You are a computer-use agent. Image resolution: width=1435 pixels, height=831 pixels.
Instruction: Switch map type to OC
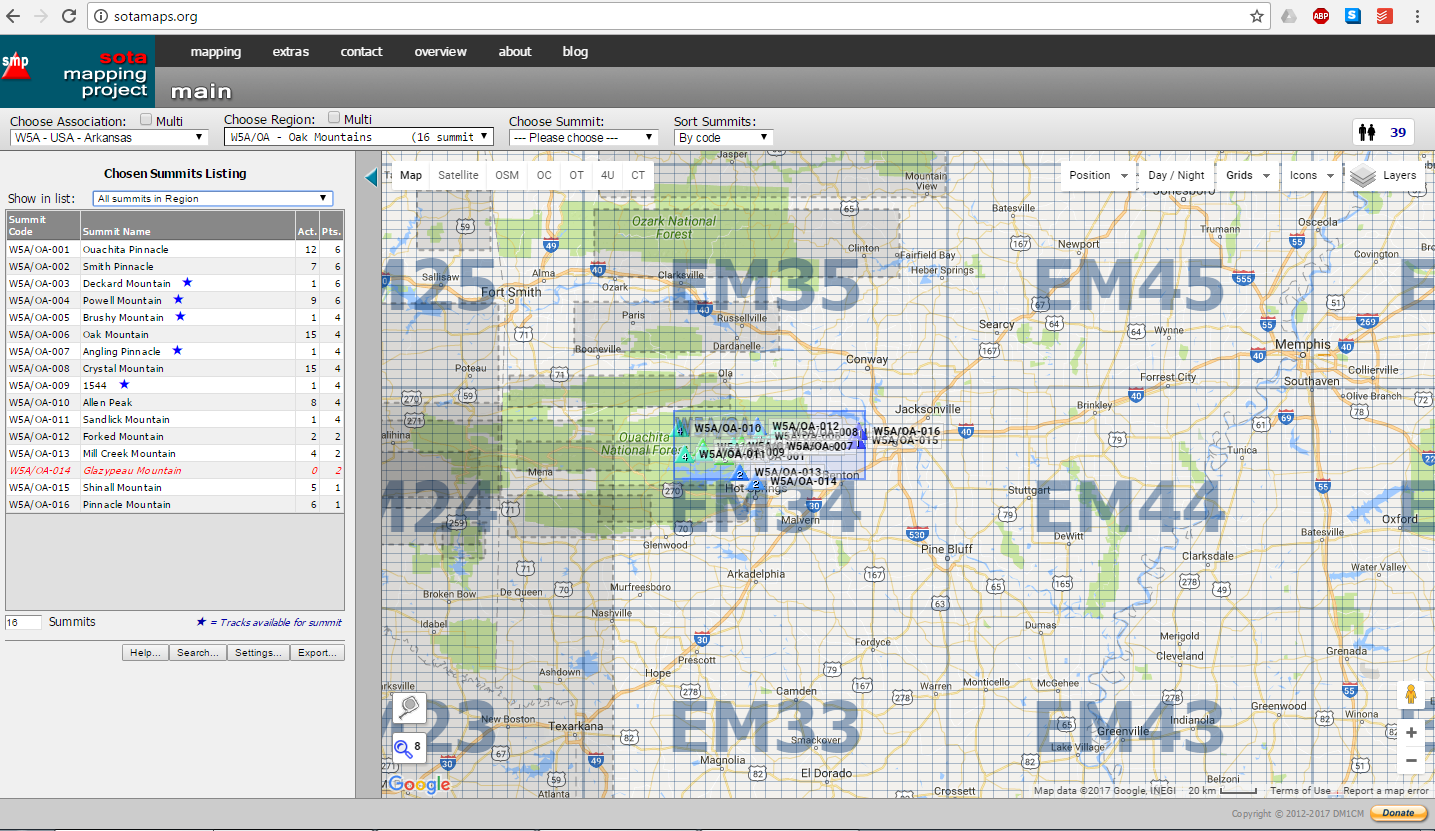(x=544, y=175)
